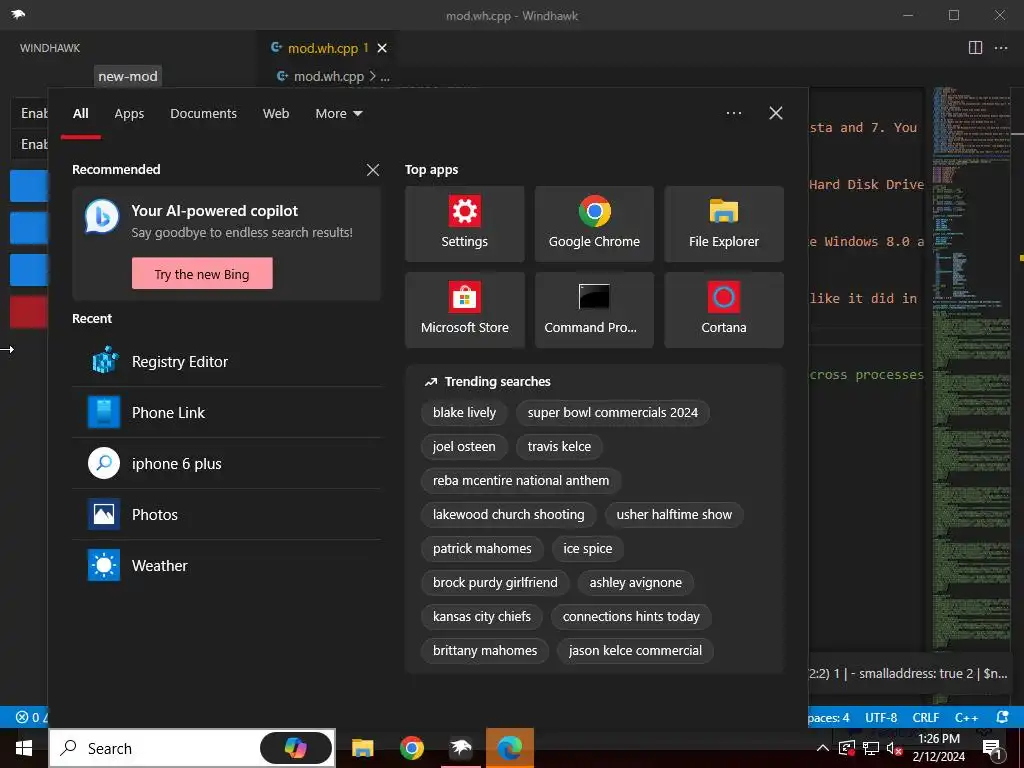Select the All search tab
The height and width of the screenshot is (768, 1024).
click(x=80, y=114)
